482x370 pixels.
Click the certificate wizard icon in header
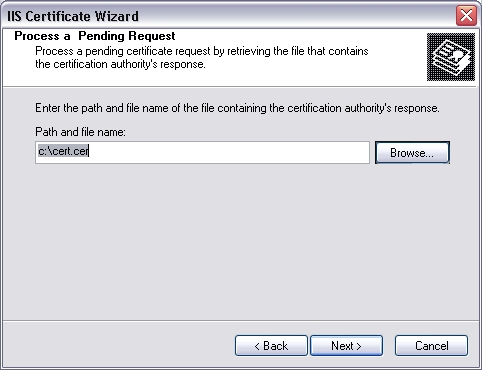(451, 57)
